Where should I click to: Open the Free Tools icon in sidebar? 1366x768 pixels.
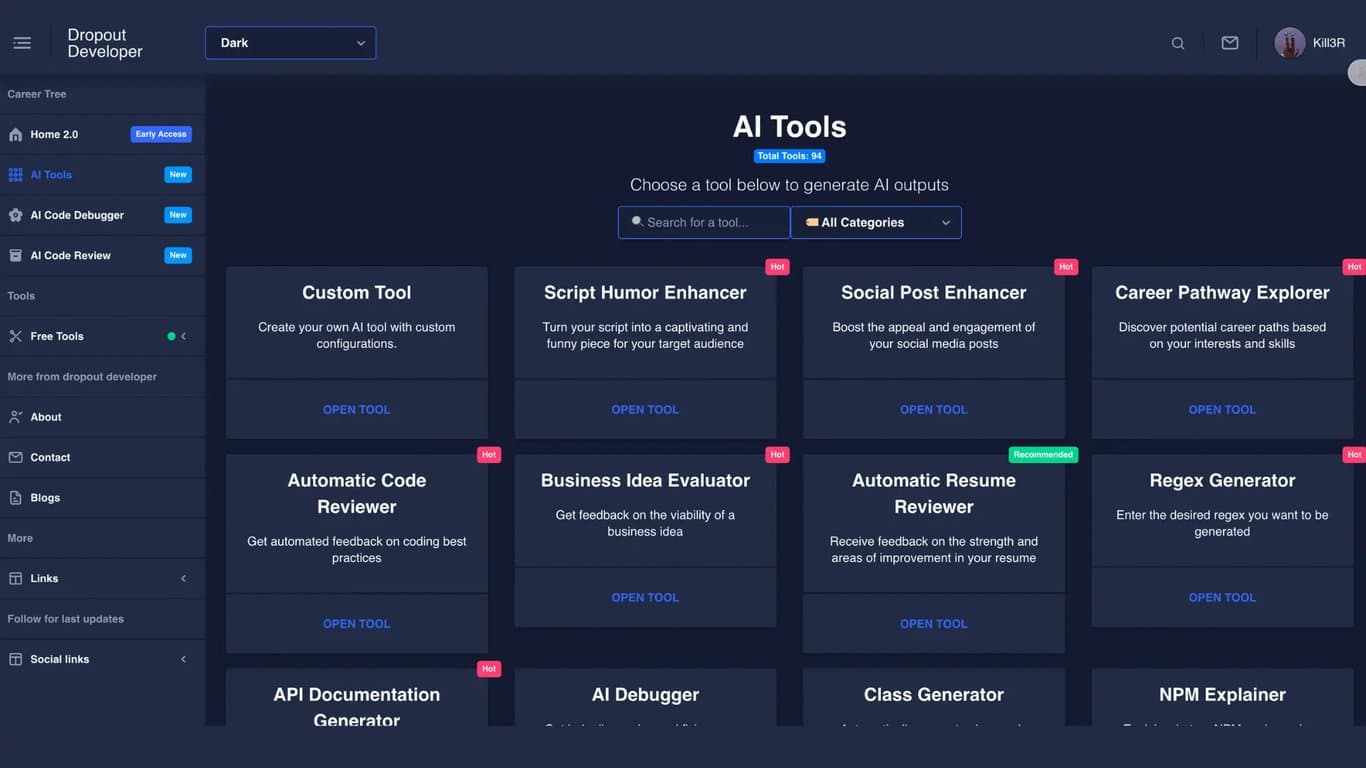tap(17, 336)
